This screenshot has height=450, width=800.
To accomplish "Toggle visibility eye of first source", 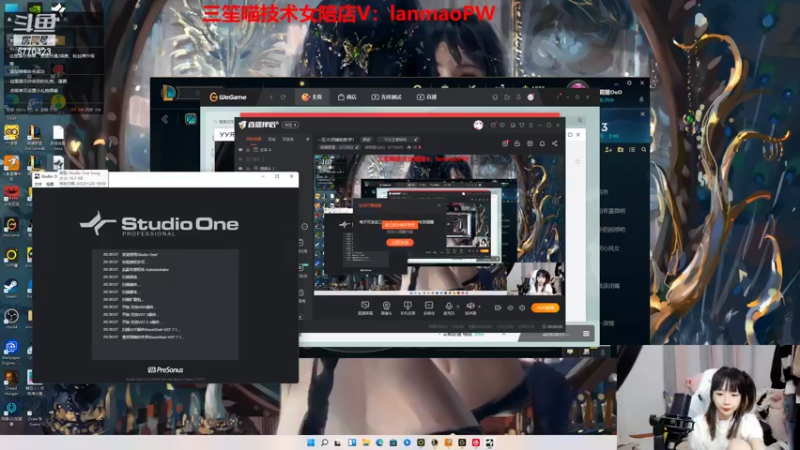I will 240,150.
